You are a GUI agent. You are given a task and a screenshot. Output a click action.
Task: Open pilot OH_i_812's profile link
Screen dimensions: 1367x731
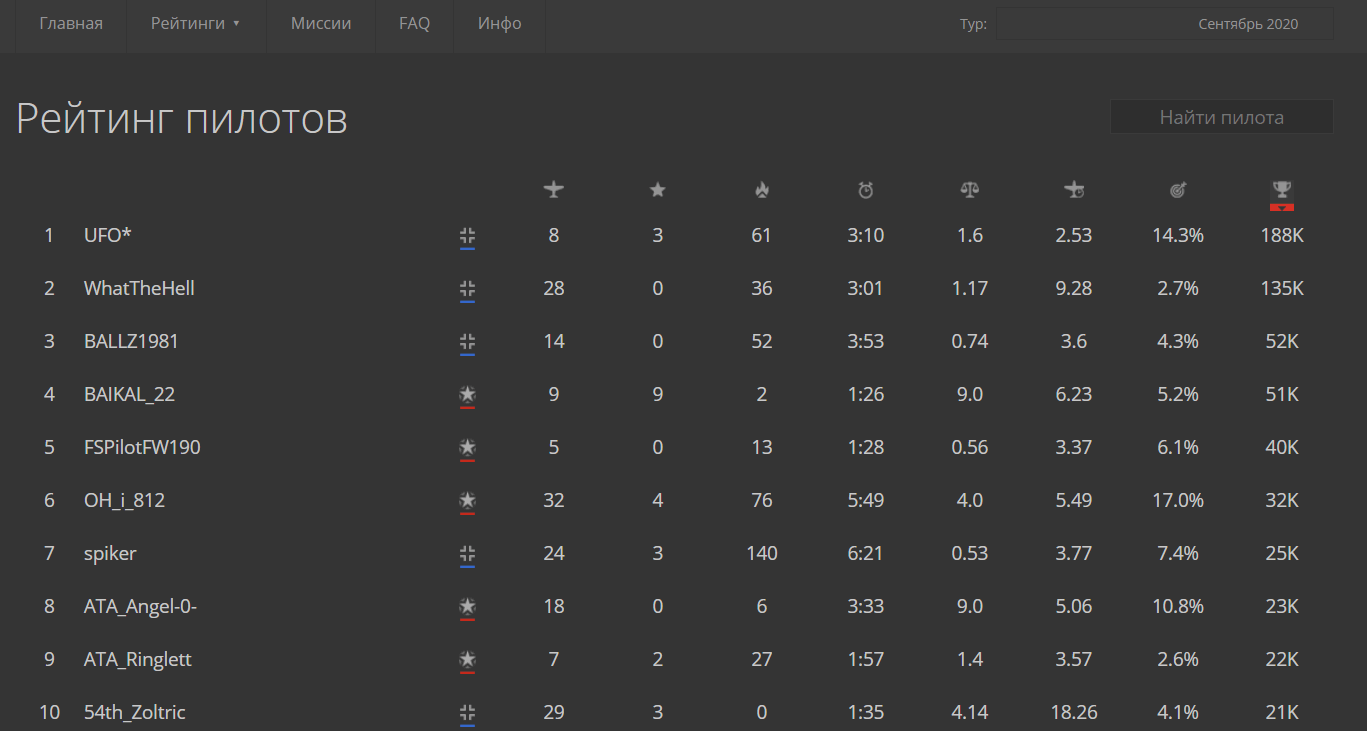coord(124,500)
